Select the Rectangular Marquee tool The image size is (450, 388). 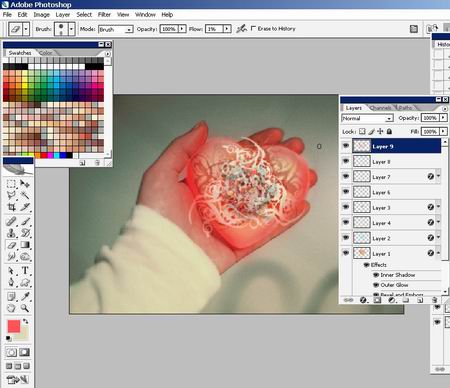(x=11, y=184)
